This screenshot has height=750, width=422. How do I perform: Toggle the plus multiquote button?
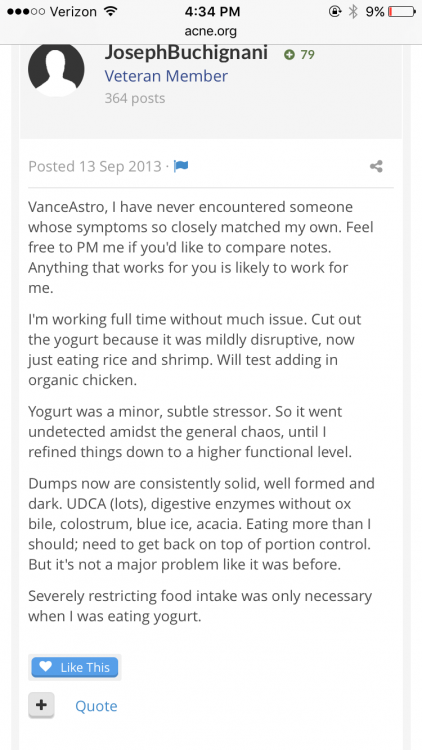pyautogui.click(x=41, y=705)
